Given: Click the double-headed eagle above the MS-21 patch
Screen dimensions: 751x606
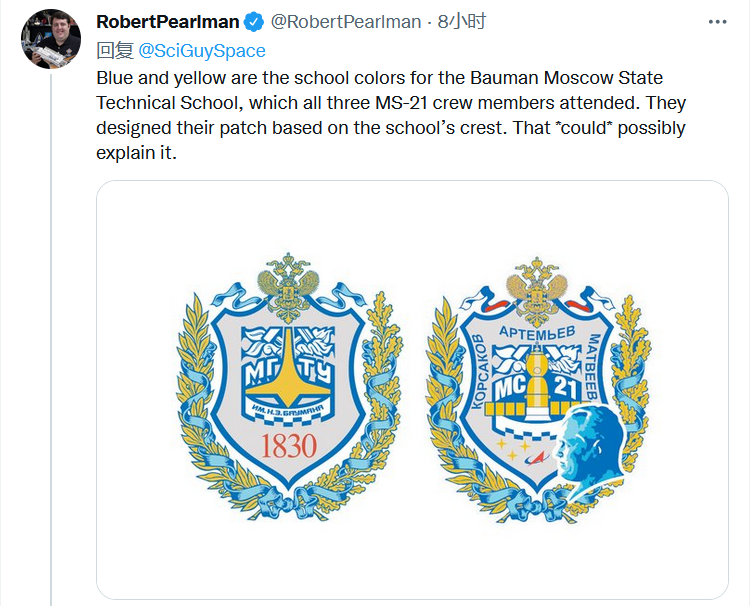Looking at the screenshot, I should [x=538, y=288].
